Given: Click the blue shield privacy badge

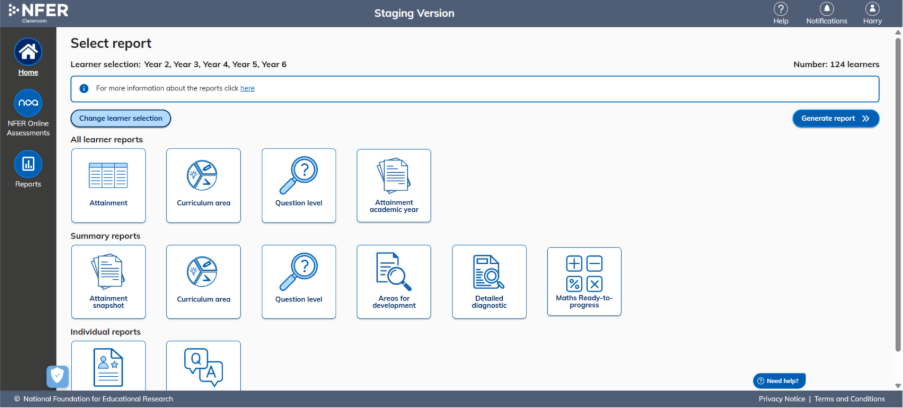Looking at the screenshot, I should (58, 377).
